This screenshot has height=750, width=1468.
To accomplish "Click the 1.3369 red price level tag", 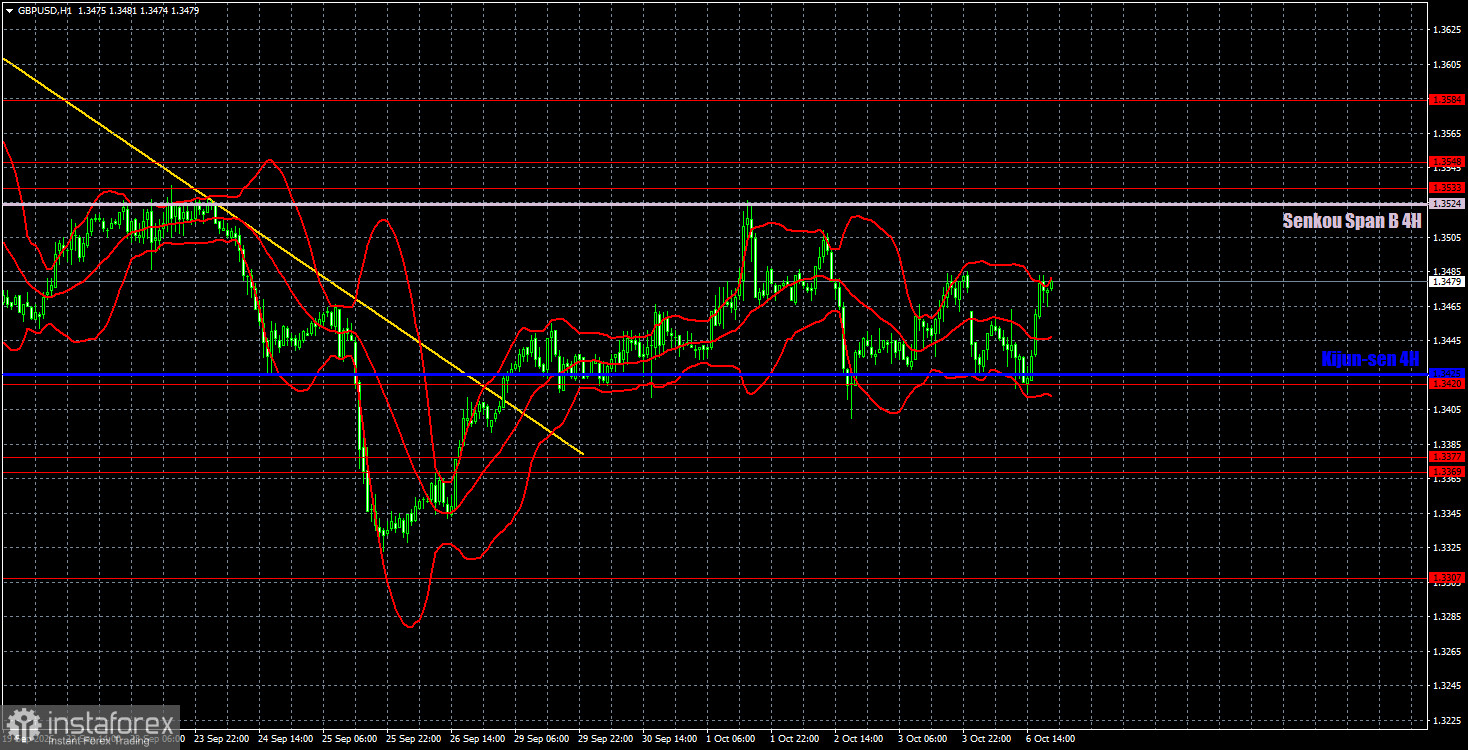I will (1448, 471).
